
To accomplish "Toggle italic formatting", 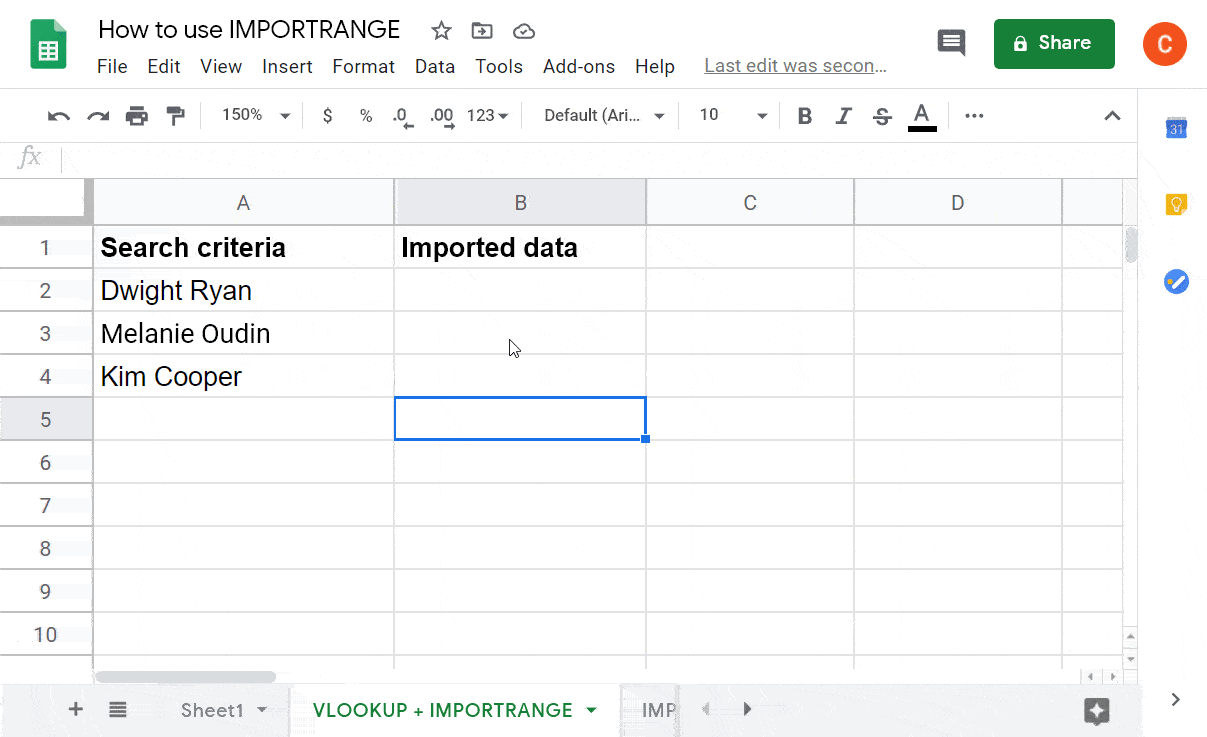I will tap(843, 116).
